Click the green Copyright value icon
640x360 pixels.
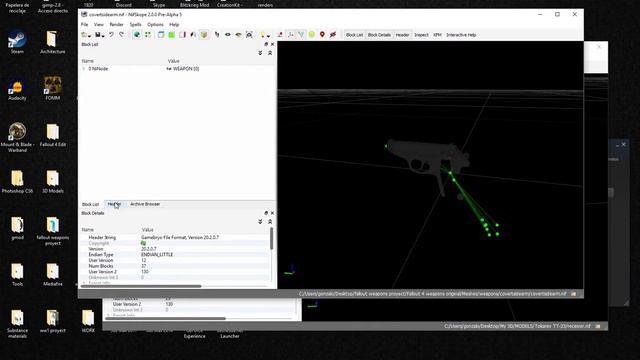[x=143, y=243]
